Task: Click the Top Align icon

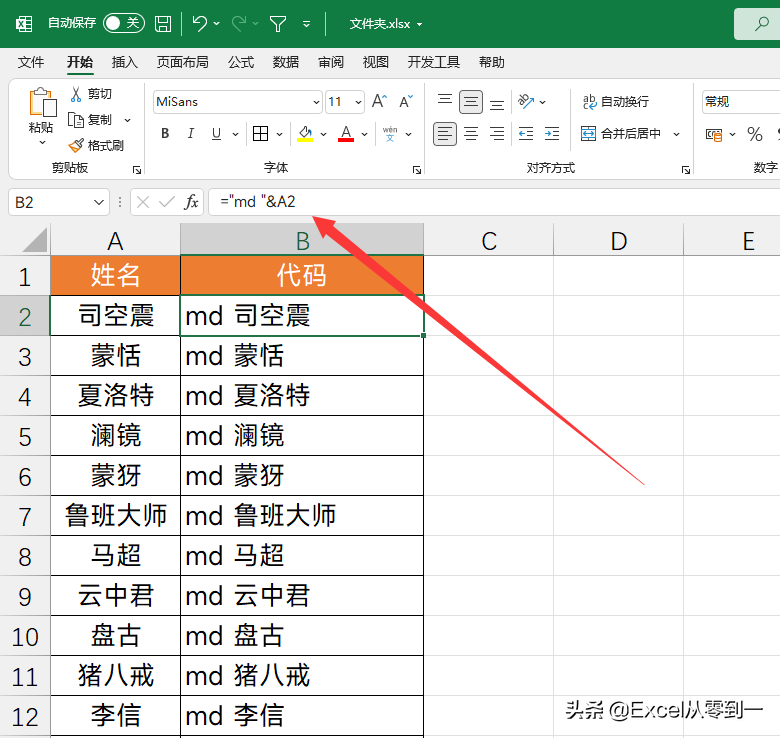Action: (445, 101)
